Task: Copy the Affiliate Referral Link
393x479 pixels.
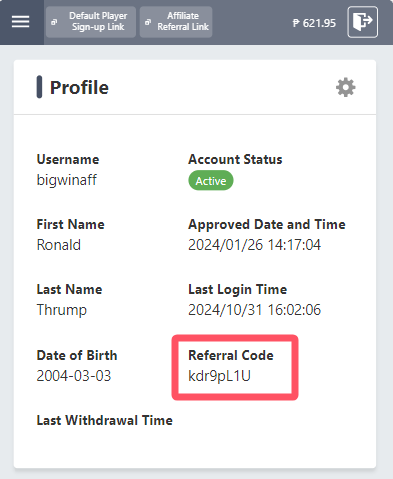Action: 176,22
